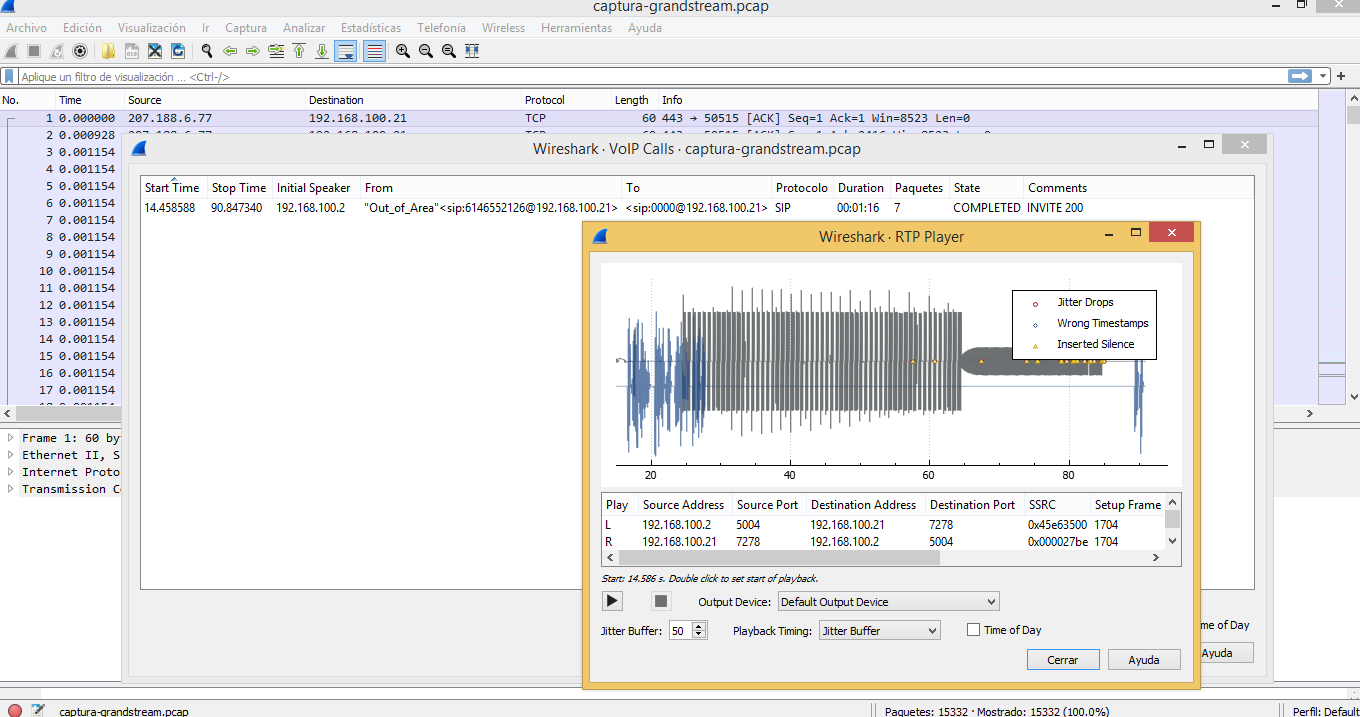Image resolution: width=1360 pixels, height=717 pixels.
Task: Expand Ethernet II tree item
Action: click(x=11, y=455)
